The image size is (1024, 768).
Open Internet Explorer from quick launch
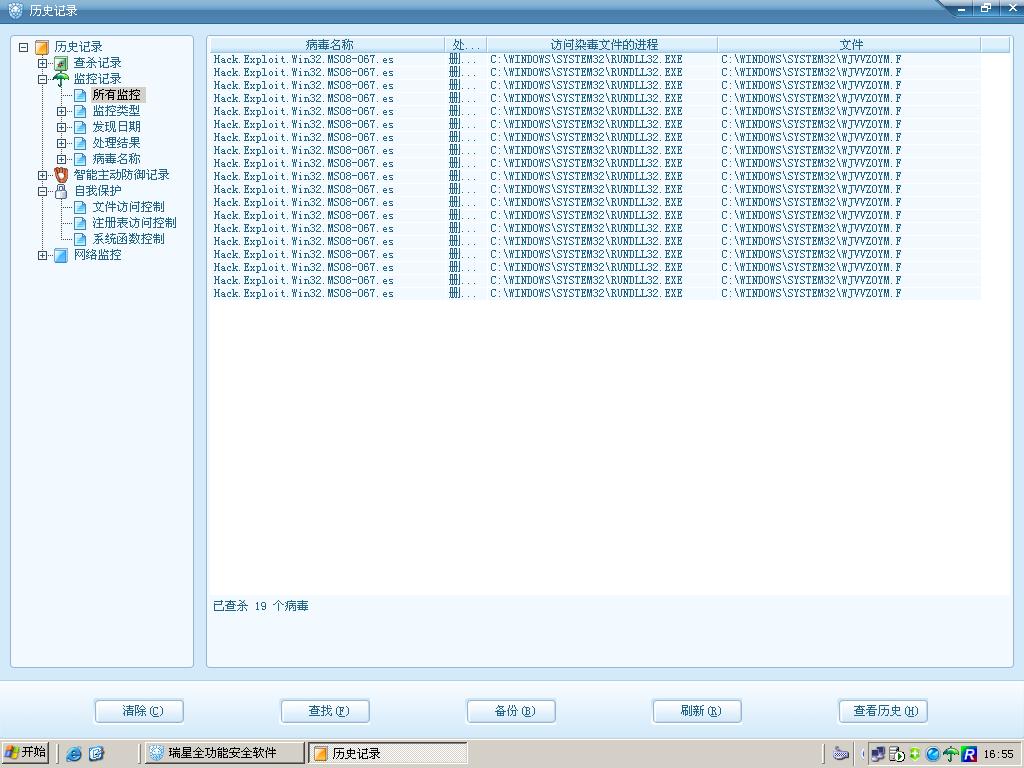pos(74,754)
